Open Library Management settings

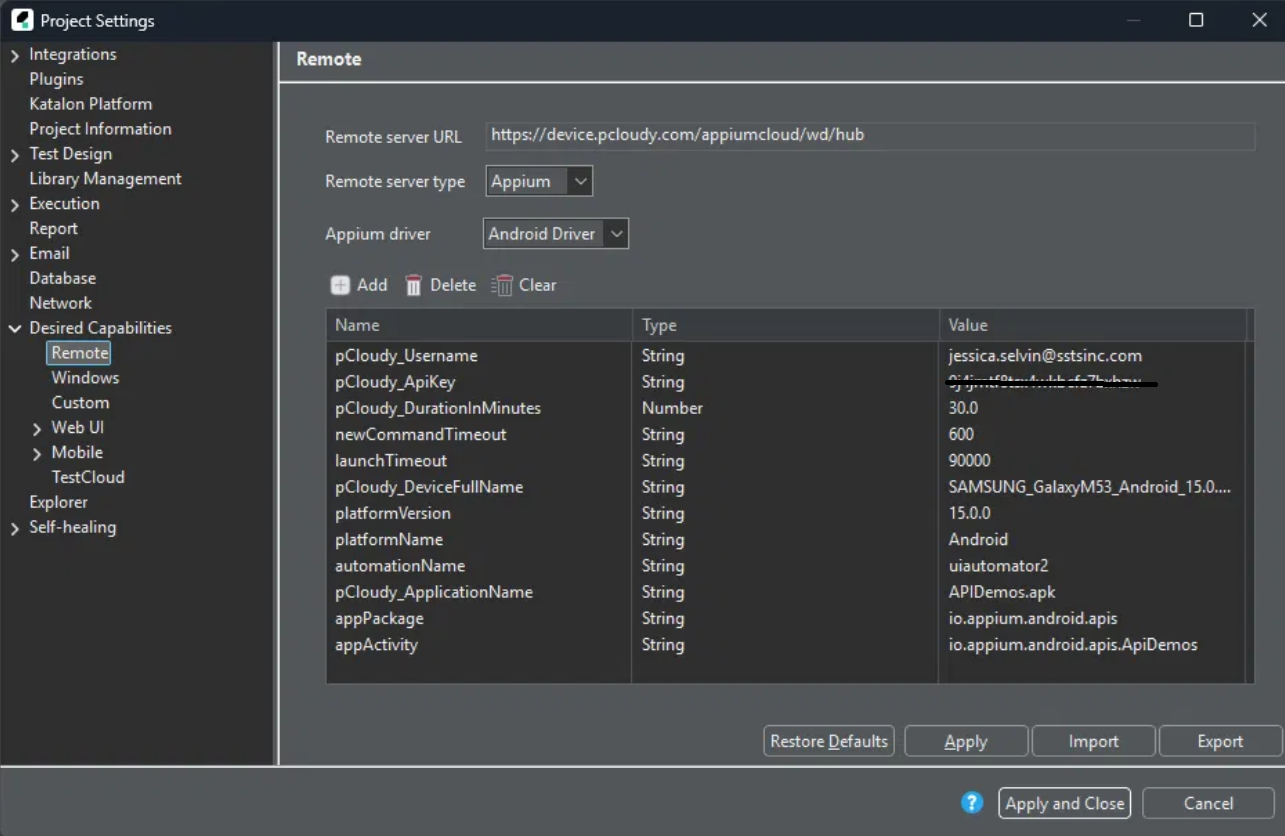tap(105, 179)
